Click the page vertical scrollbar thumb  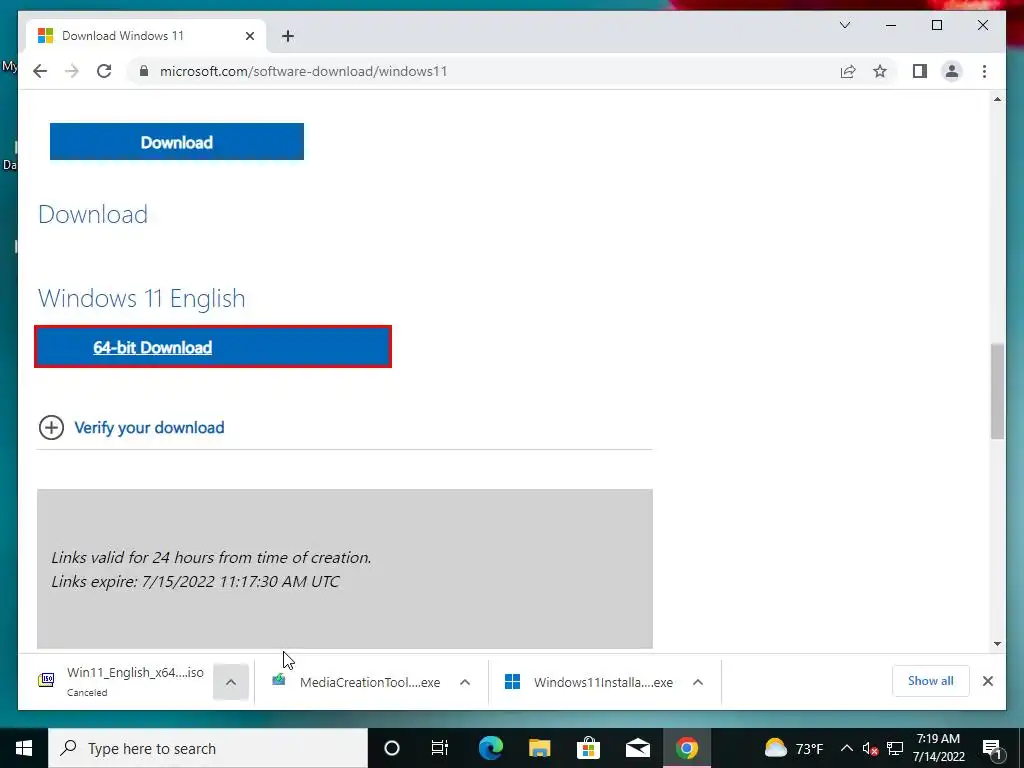click(997, 391)
